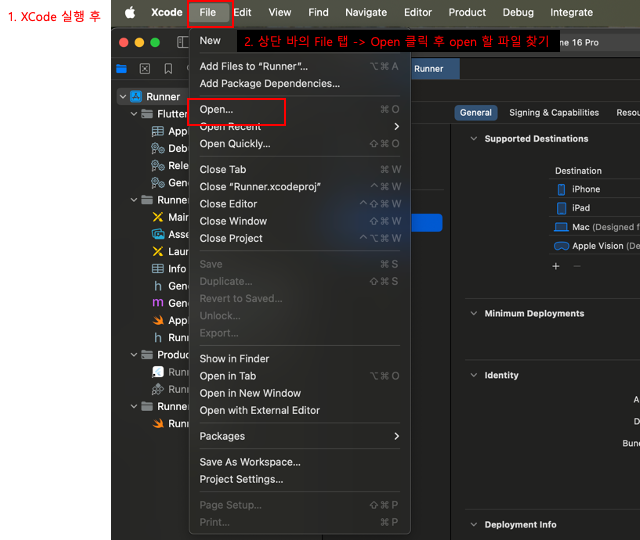Choose Close "Runner.xcodeproj" menu item
The height and width of the screenshot is (540, 640).
tap(299, 187)
